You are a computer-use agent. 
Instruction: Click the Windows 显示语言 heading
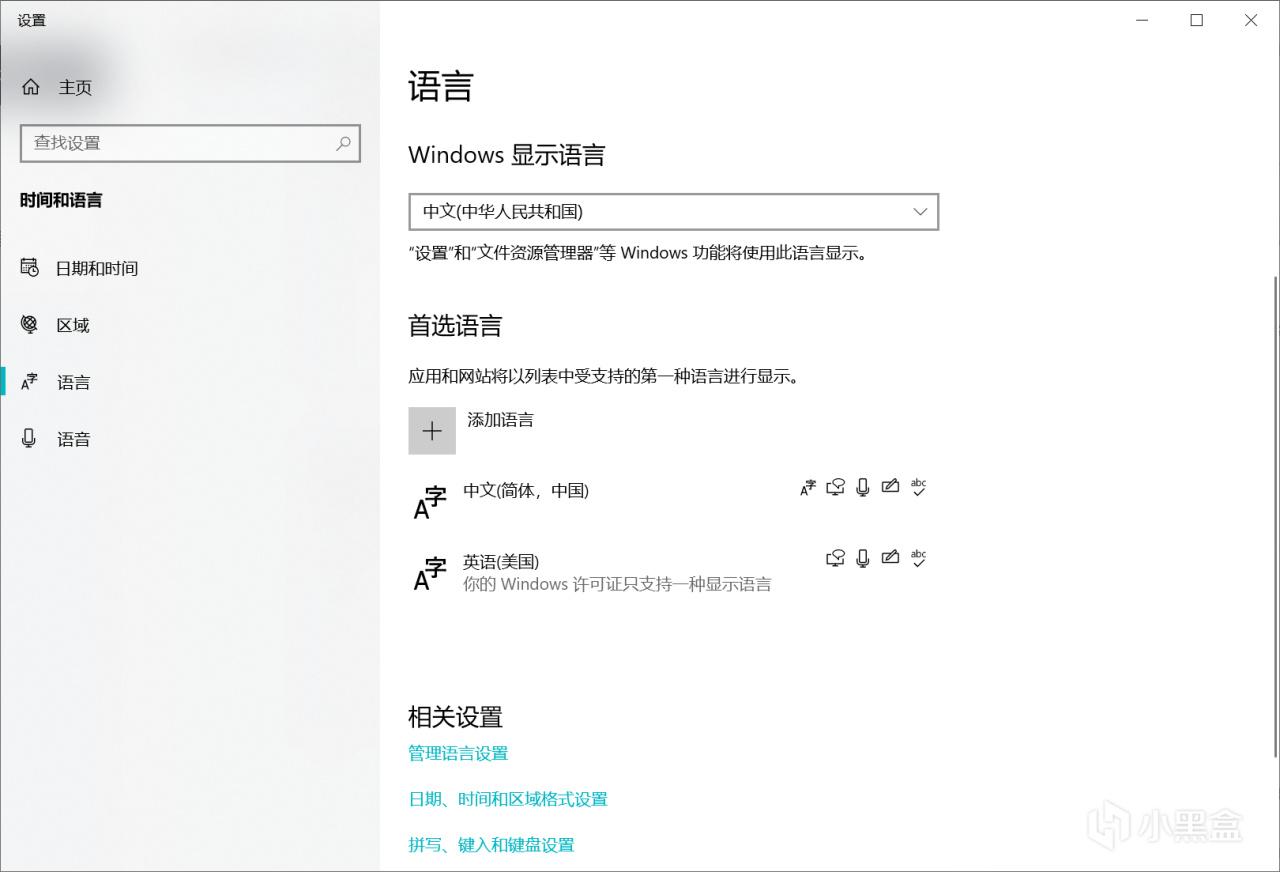(507, 155)
